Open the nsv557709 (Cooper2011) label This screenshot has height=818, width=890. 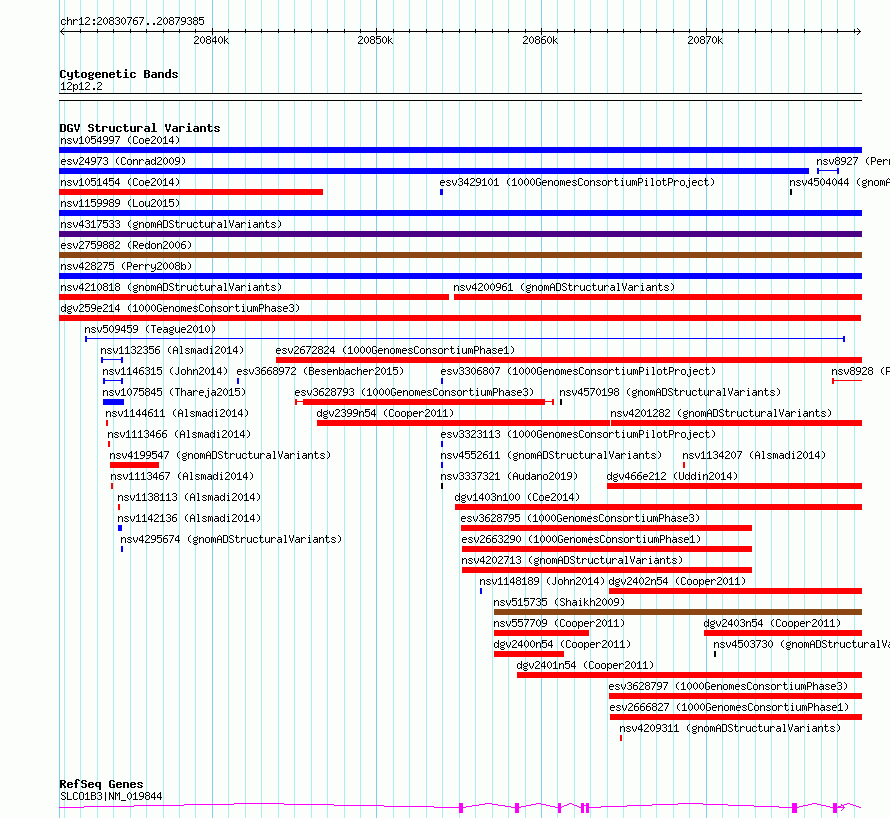tap(559, 623)
